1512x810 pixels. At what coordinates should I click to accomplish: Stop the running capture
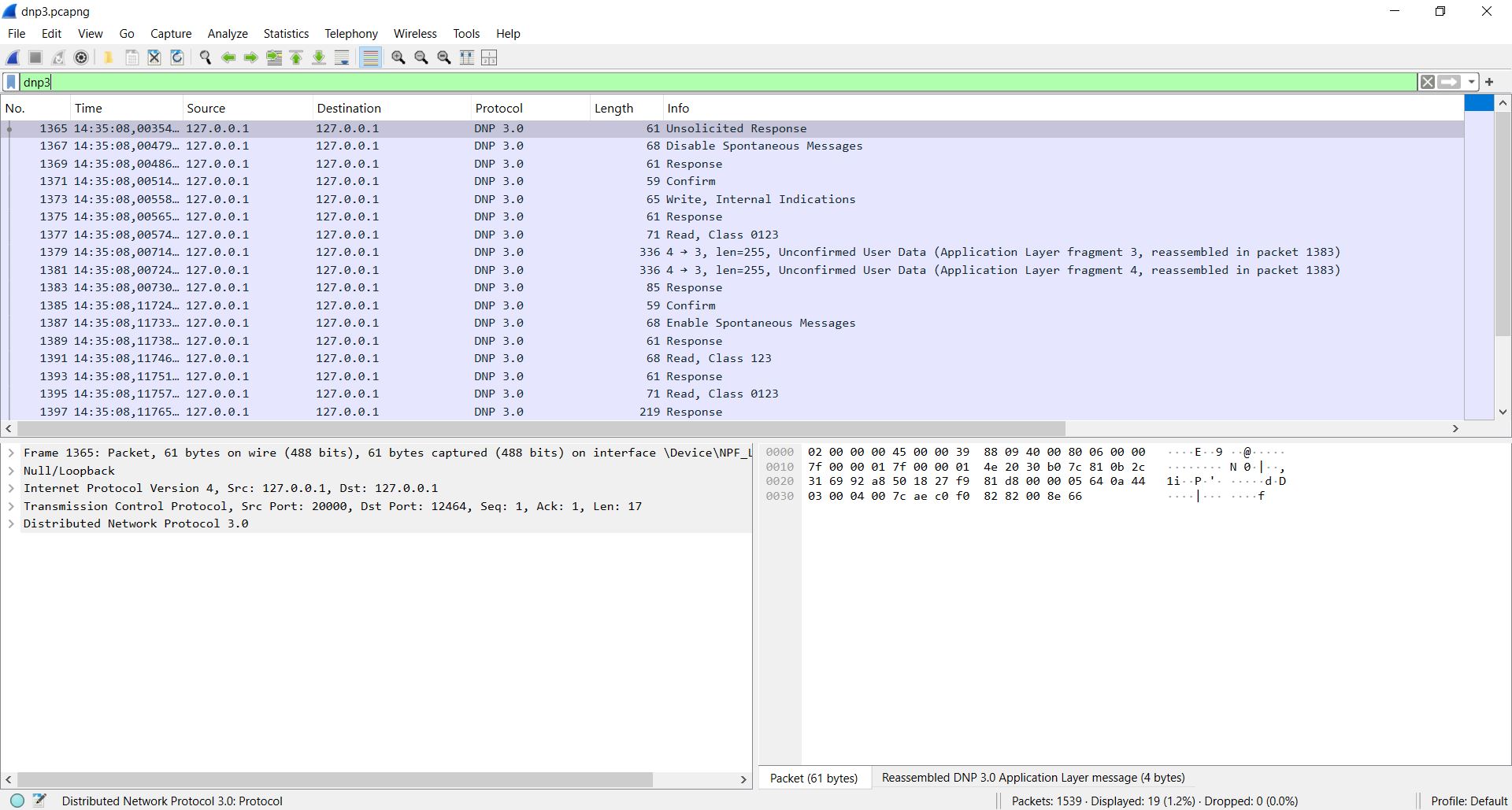click(x=35, y=57)
